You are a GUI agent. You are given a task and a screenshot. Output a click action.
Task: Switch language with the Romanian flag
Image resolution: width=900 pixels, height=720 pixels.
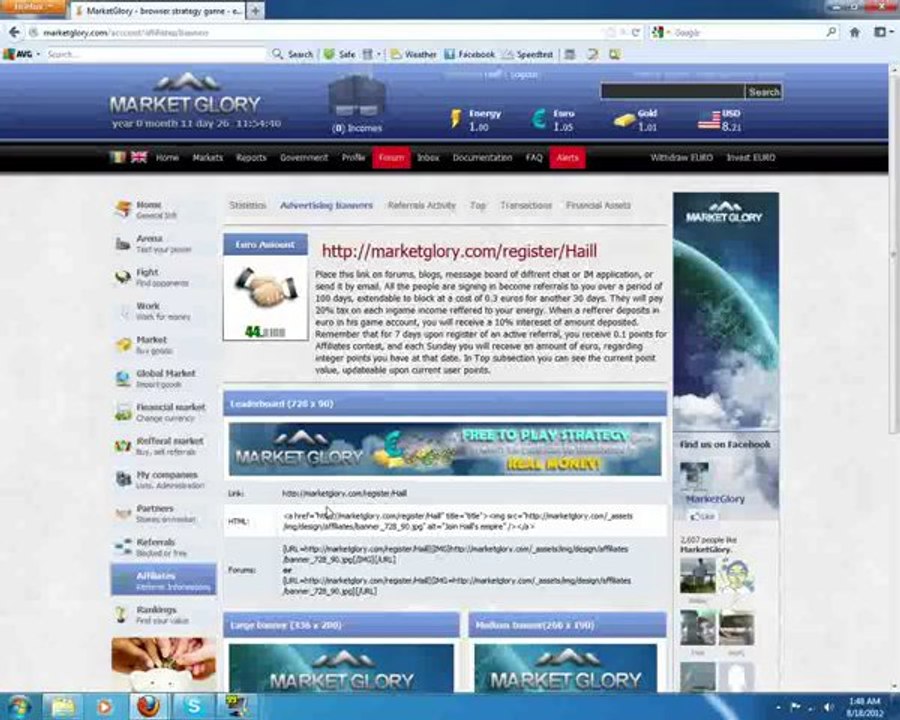(x=118, y=157)
